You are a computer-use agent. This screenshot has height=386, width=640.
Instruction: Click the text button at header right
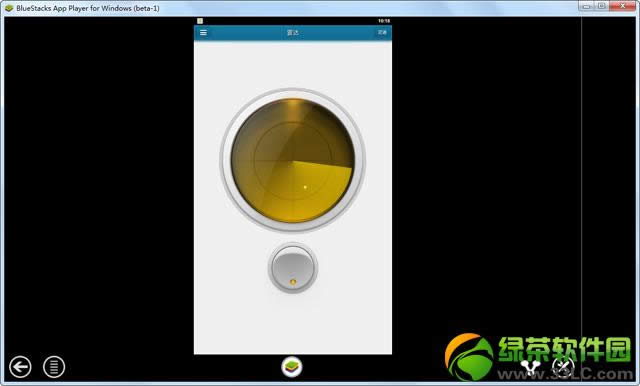pyautogui.click(x=382, y=32)
